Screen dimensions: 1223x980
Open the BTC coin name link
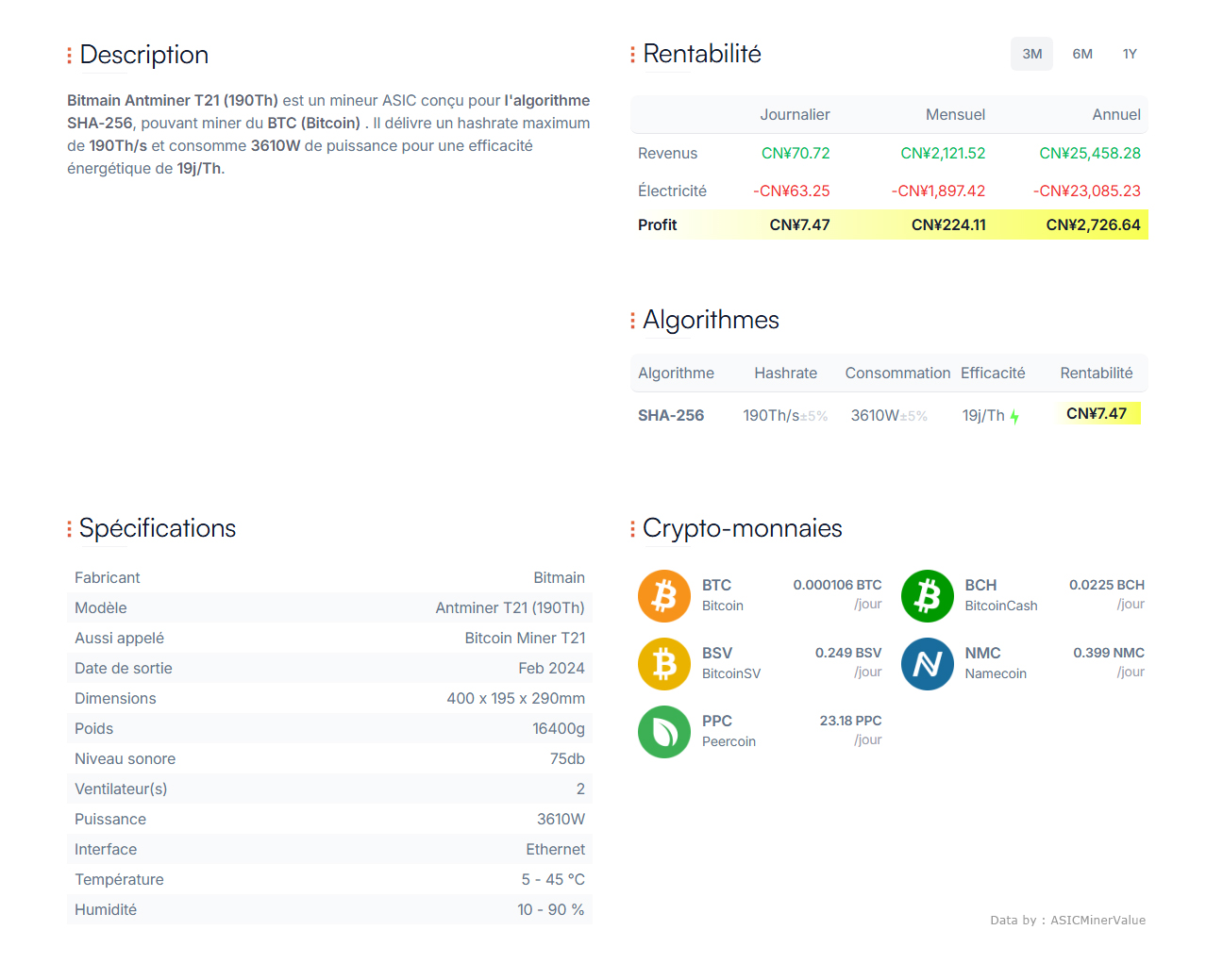click(x=716, y=585)
